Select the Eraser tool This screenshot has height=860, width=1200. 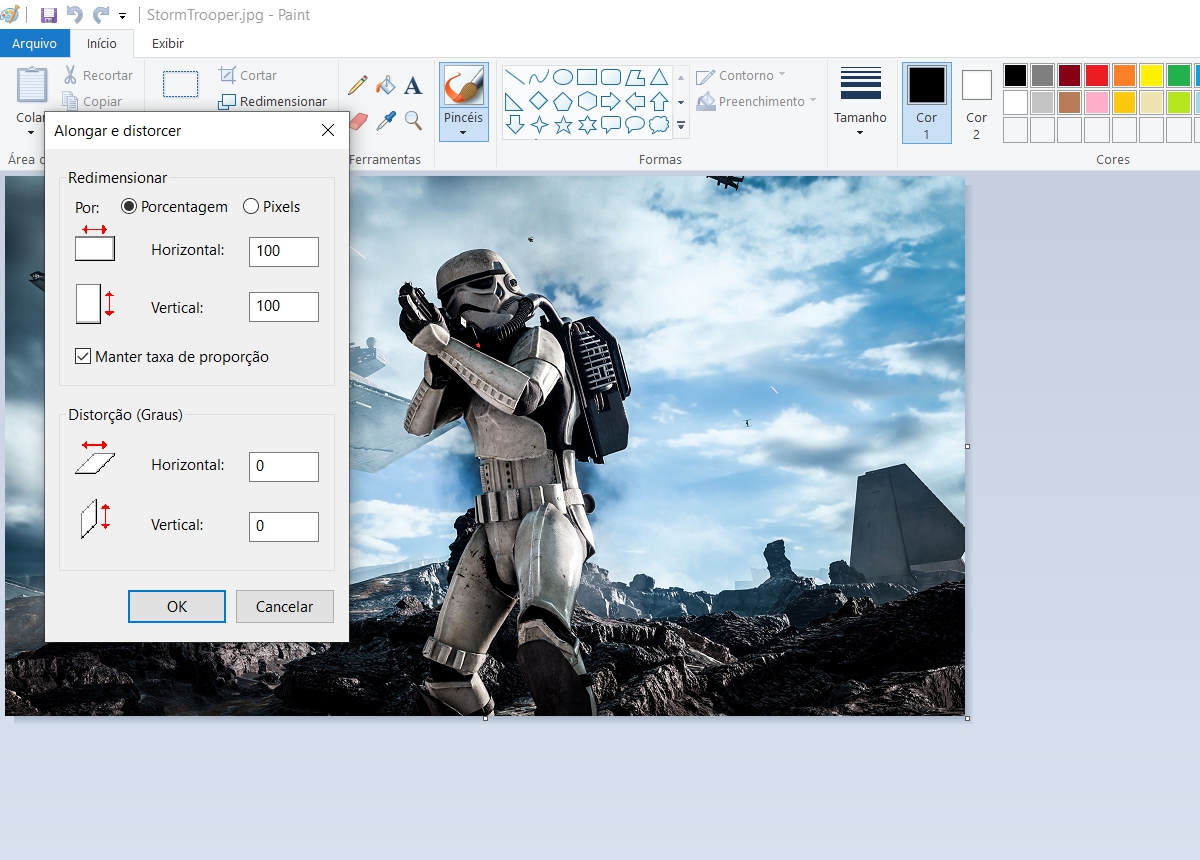tap(357, 121)
